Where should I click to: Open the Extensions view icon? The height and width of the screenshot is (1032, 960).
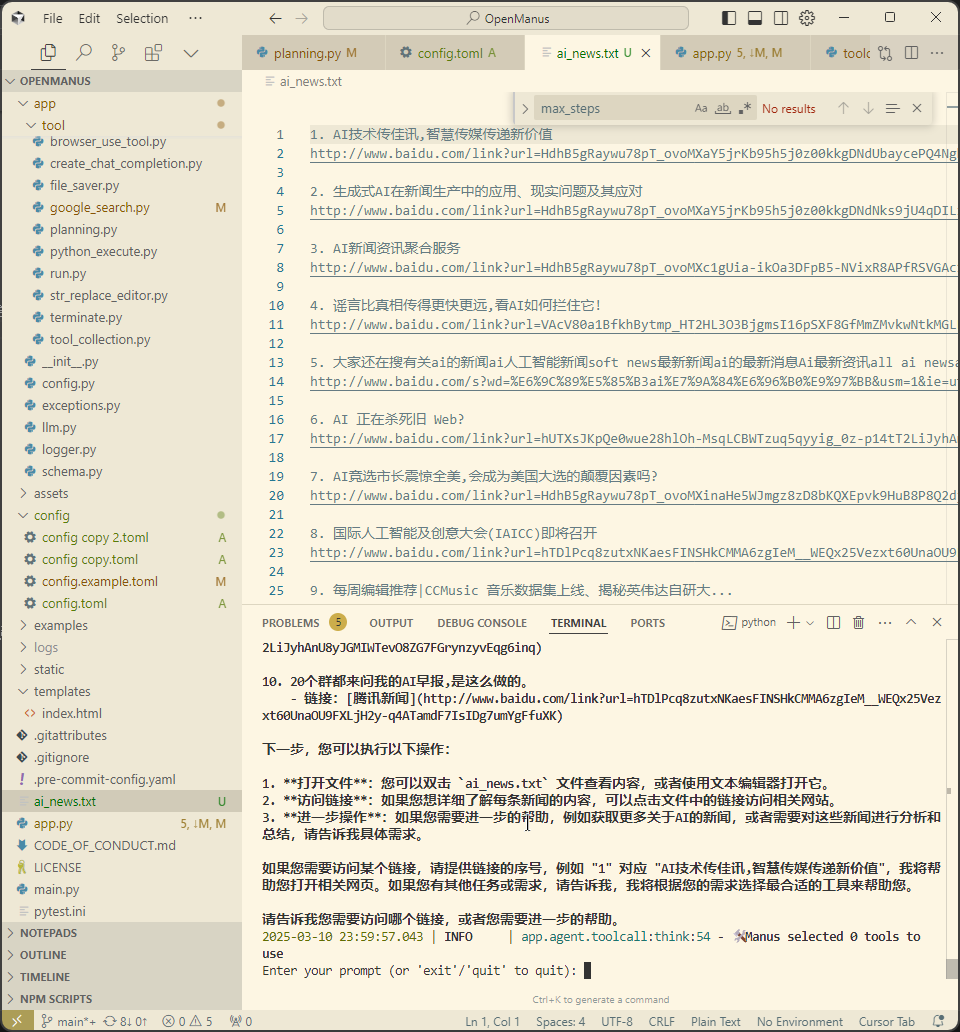[153, 53]
